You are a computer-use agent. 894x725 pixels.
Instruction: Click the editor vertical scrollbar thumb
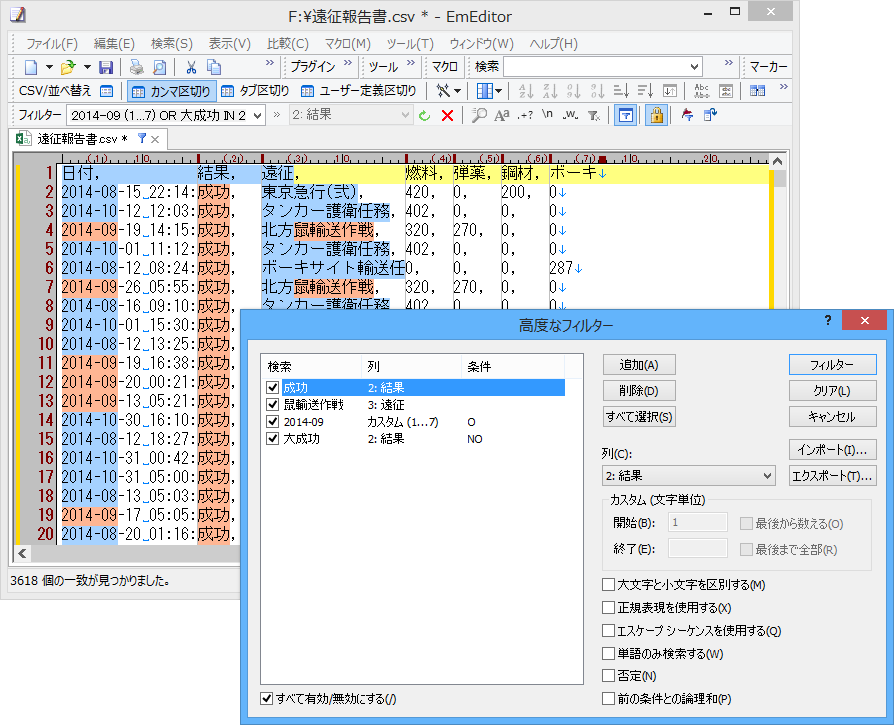click(x=778, y=180)
